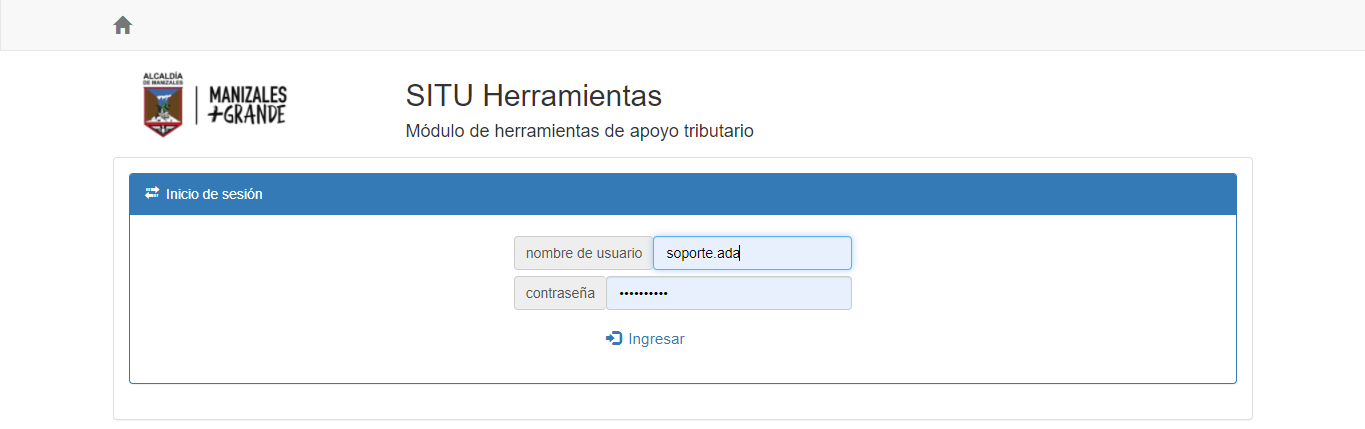Click the Manizales +Grande logo text

247,104
